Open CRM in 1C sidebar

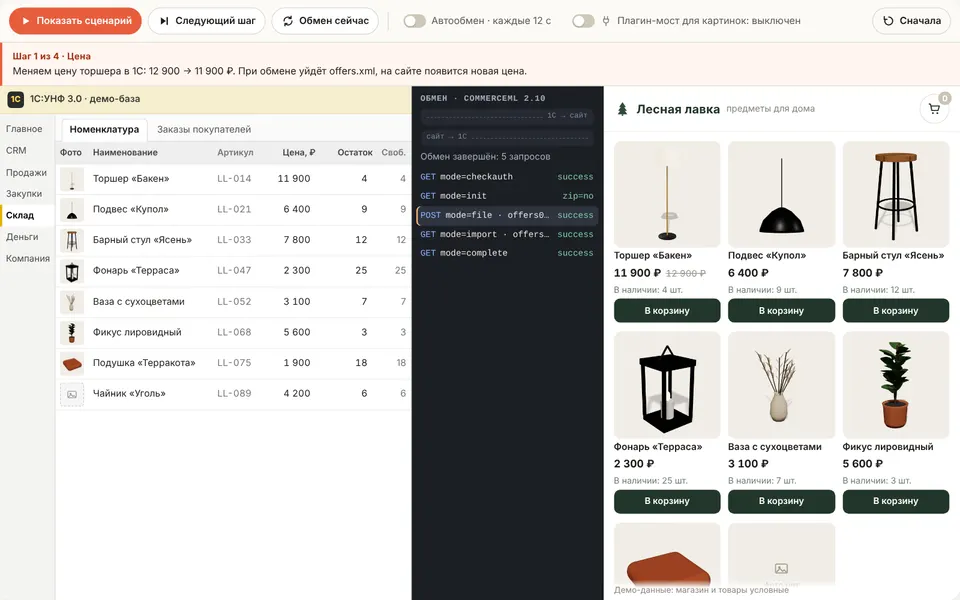[x=16, y=151]
